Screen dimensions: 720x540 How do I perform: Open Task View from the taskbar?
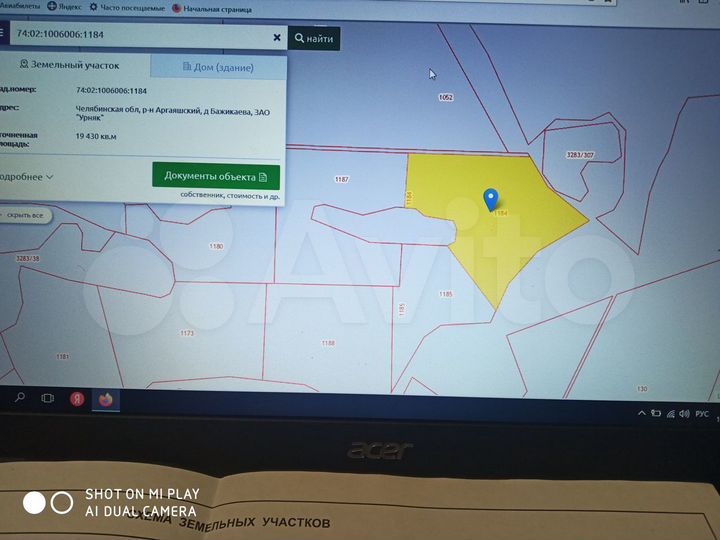pyautogui.click(x=47, y=399)
